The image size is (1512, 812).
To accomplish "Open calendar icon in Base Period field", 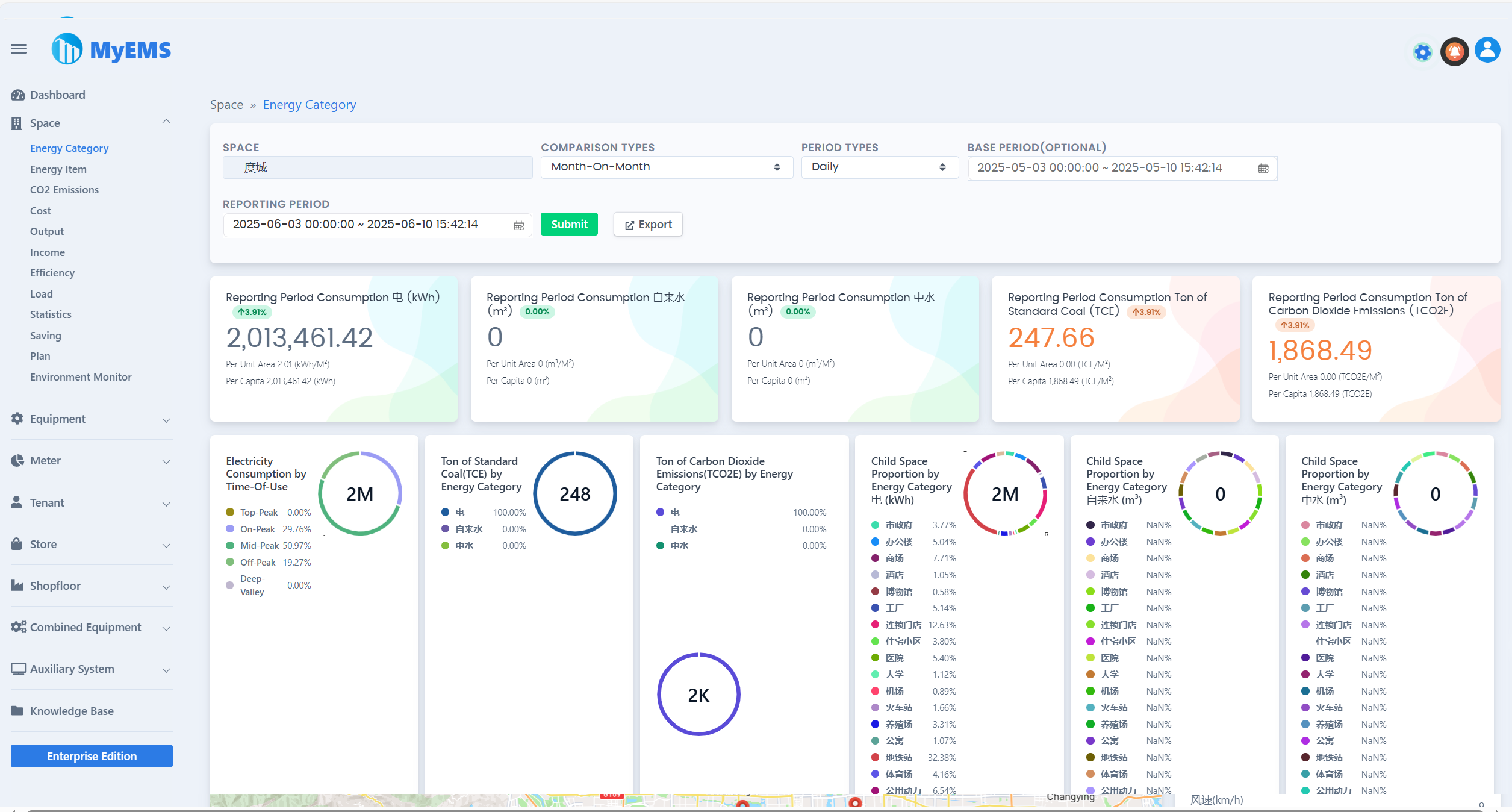I will click(x=1263, y=169).
